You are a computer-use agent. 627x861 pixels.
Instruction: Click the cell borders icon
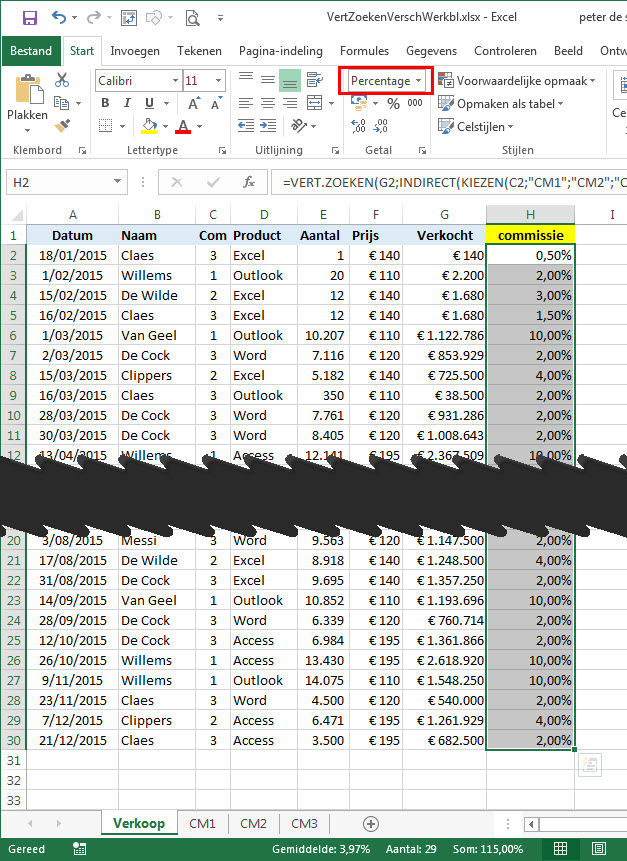point(105,126)
